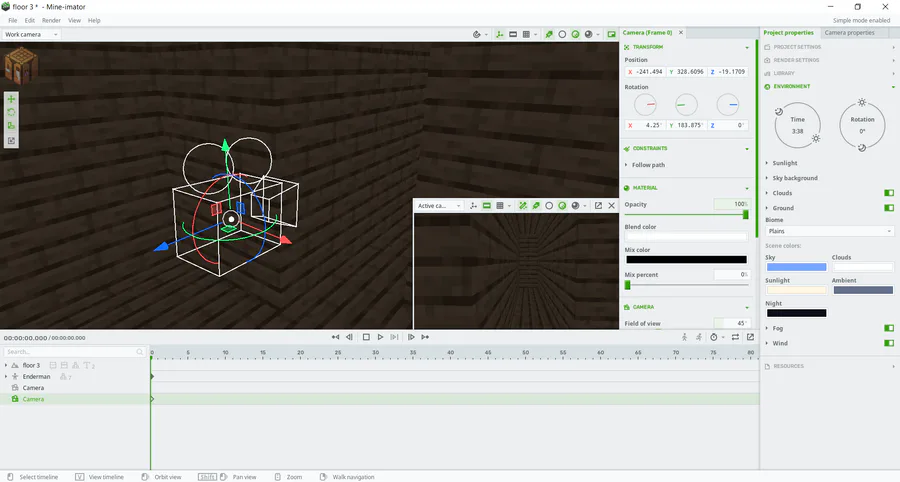The height and width of the screenshot is (482, 900).
Task: Toggle timeline loop playback
Action: (x=735, y=337)
